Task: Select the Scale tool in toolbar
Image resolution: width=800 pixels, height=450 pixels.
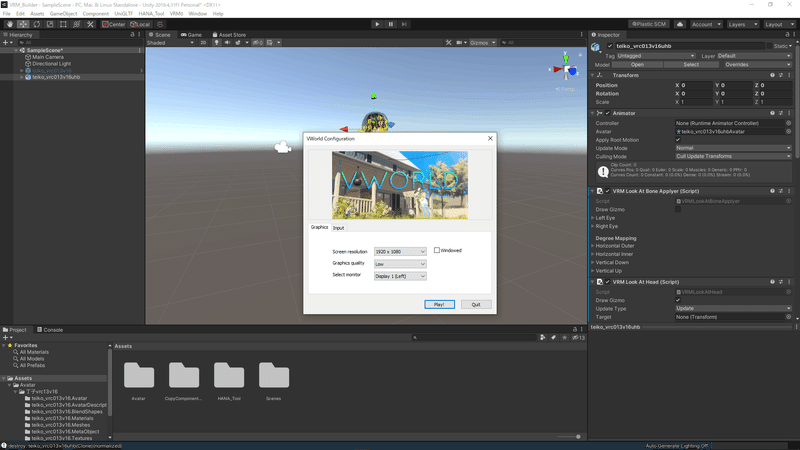Action: coord(49,24)
